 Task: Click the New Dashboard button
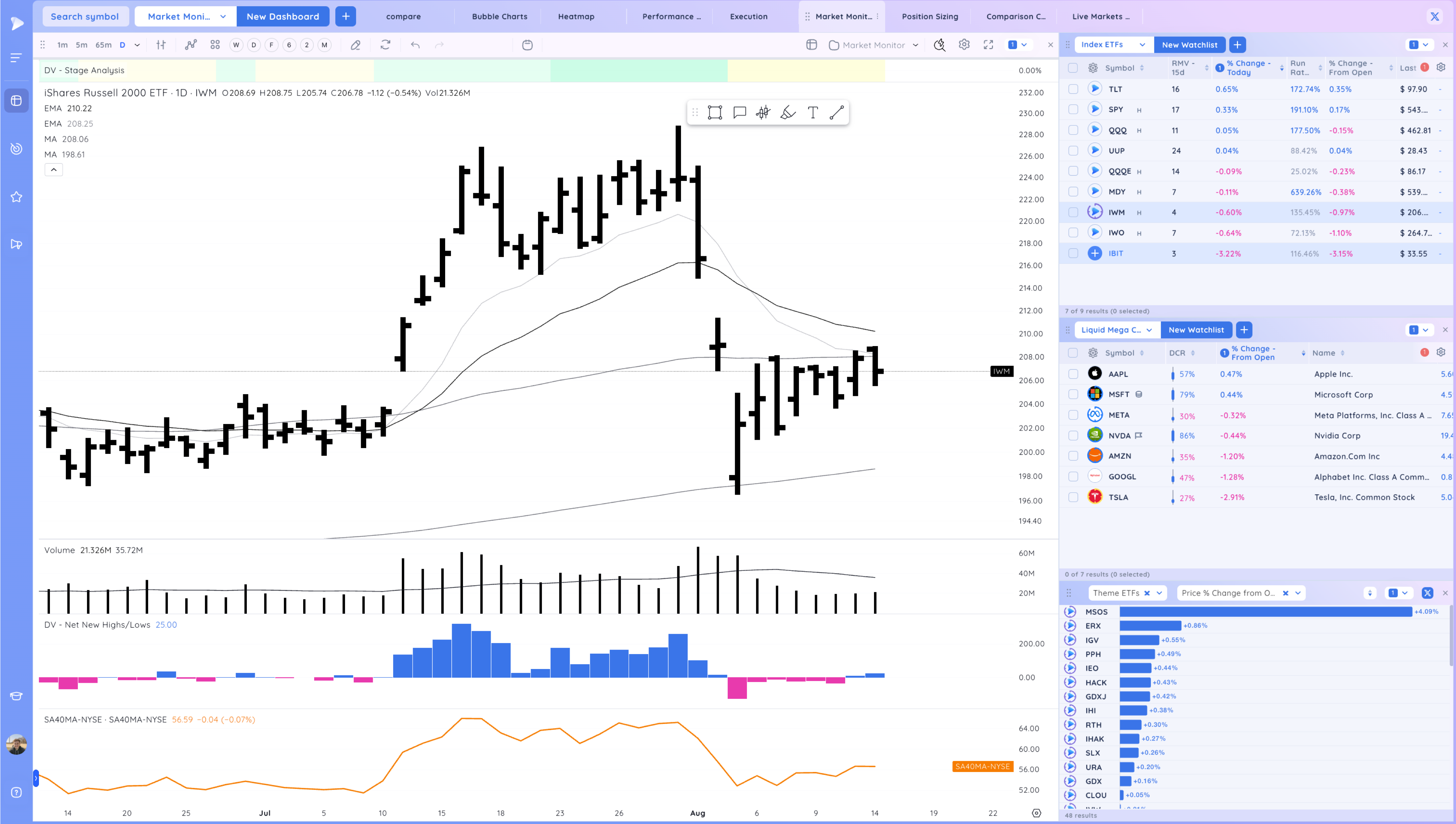coord(282,16)
